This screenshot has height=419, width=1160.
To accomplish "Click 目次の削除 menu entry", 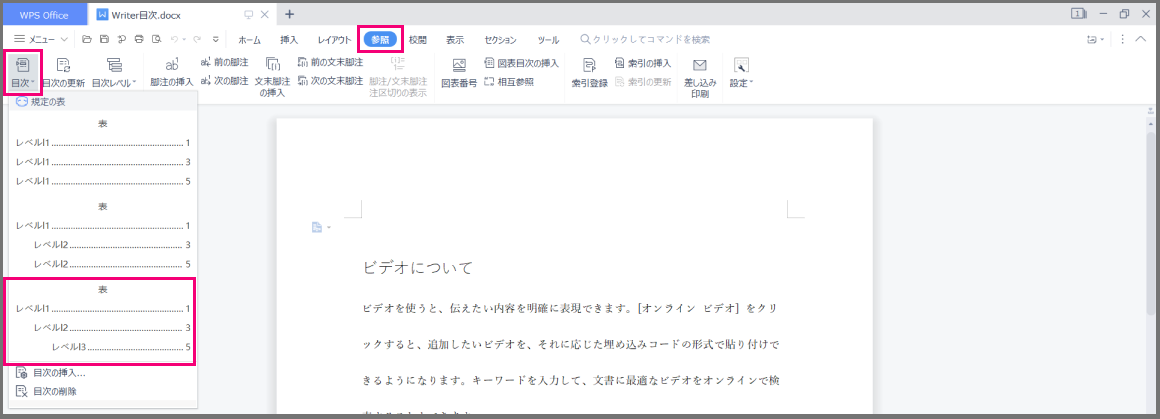I will click(x=103, y=391).
